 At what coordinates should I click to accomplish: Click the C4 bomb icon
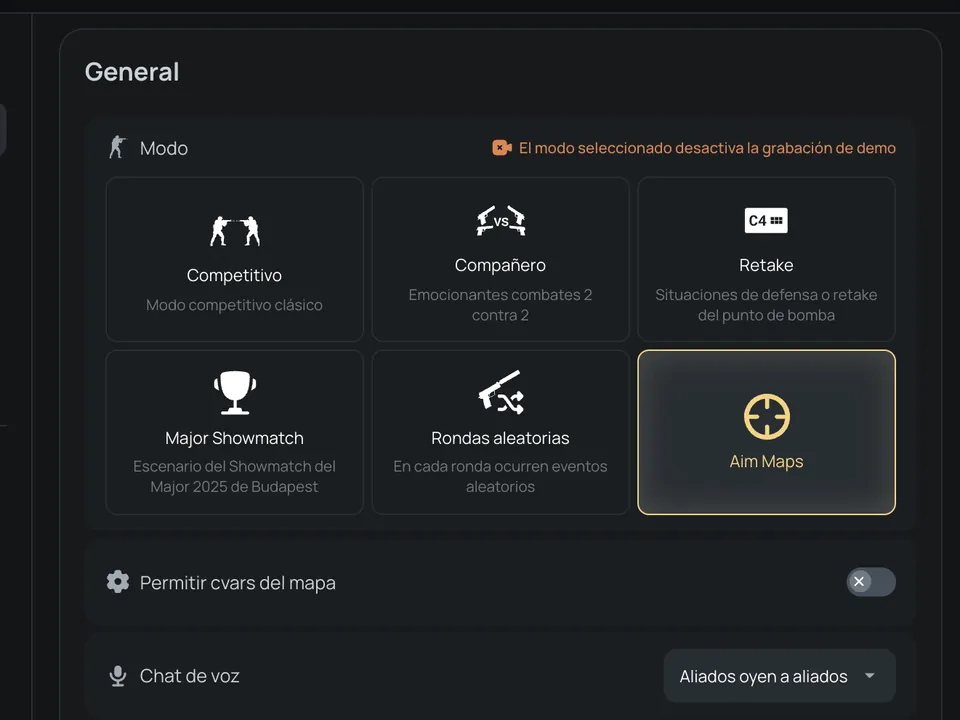pyautogui.click(x=767, y=220)
